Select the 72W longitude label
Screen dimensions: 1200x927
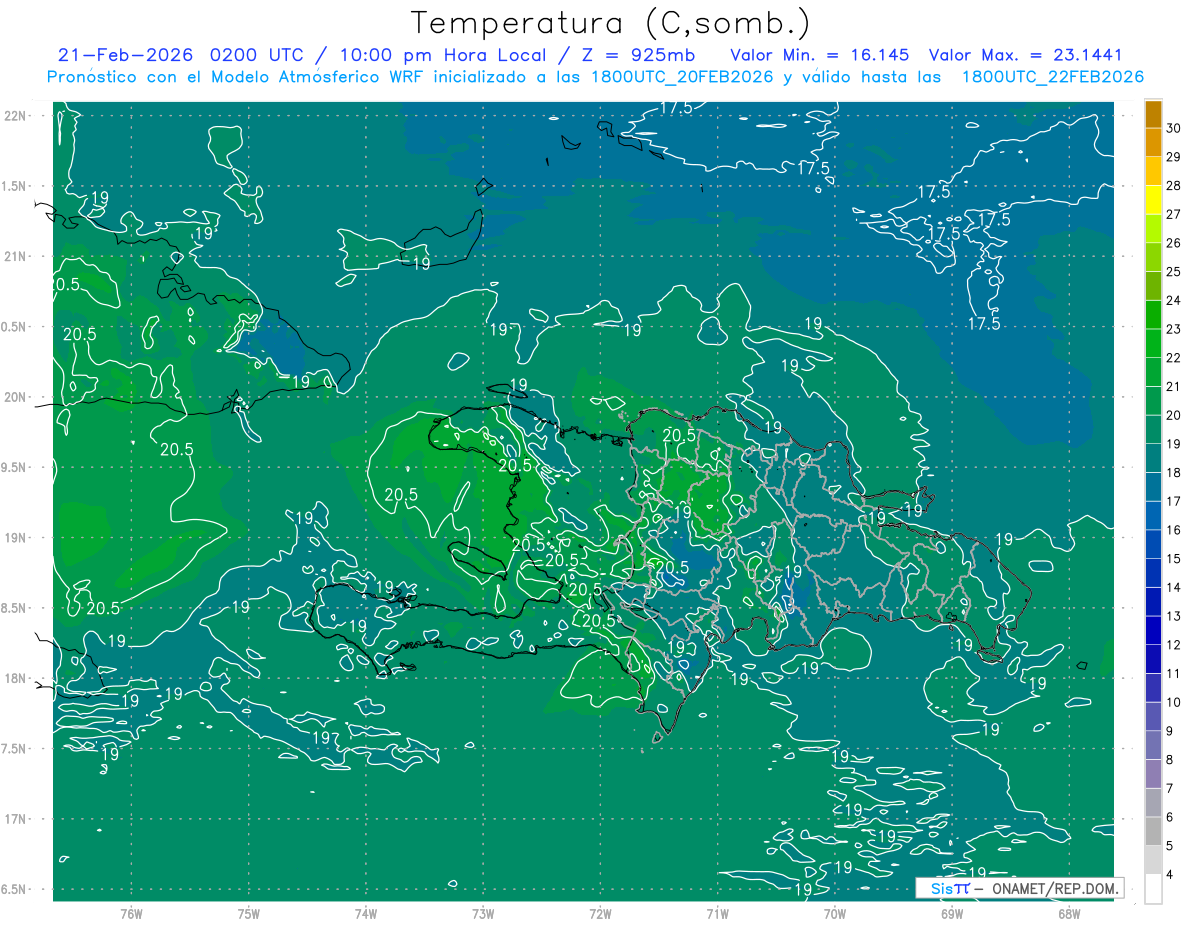tap(600, 913)
